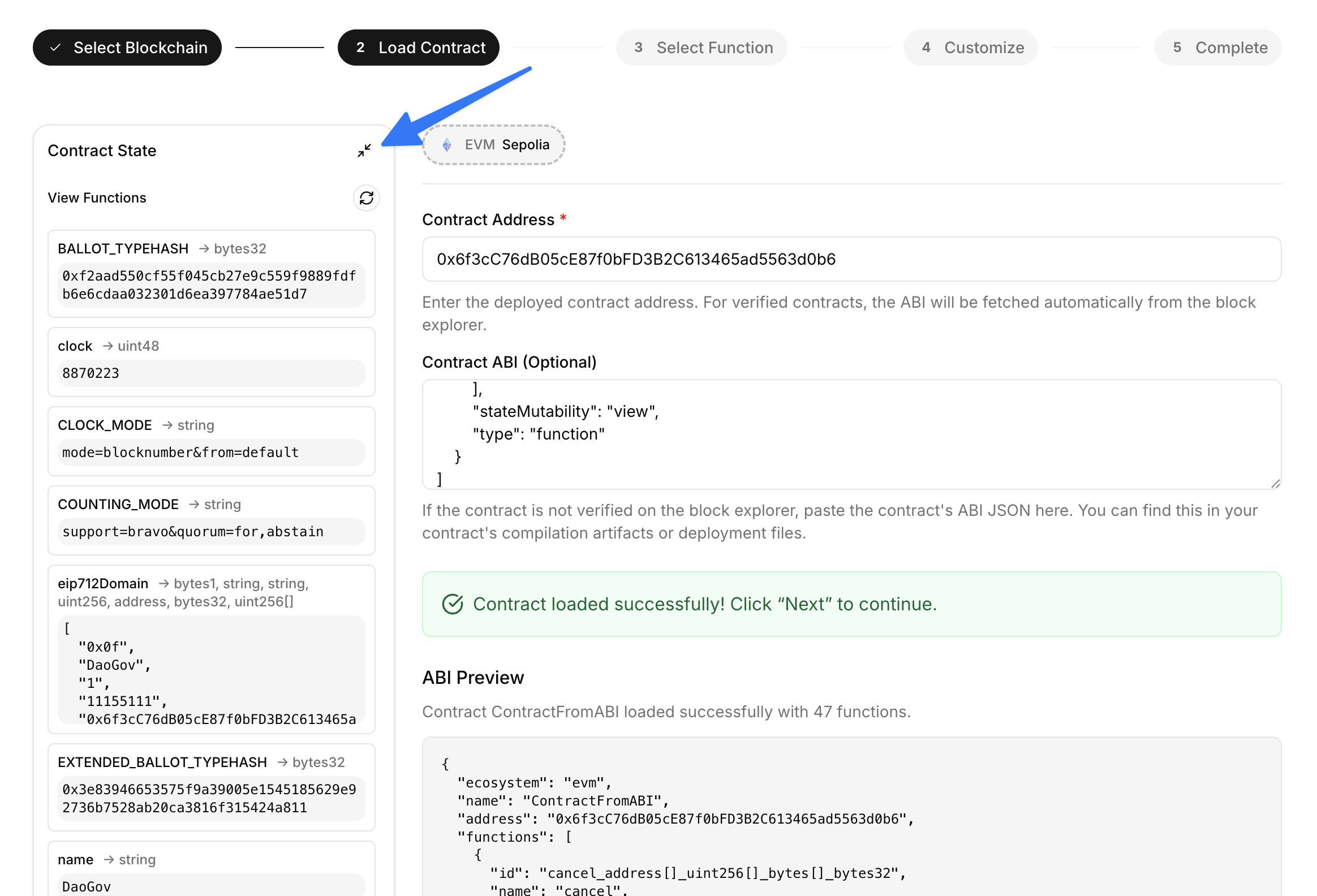Go to the Select Function step
Screen dimensions: 1317x896
(701, 47)
